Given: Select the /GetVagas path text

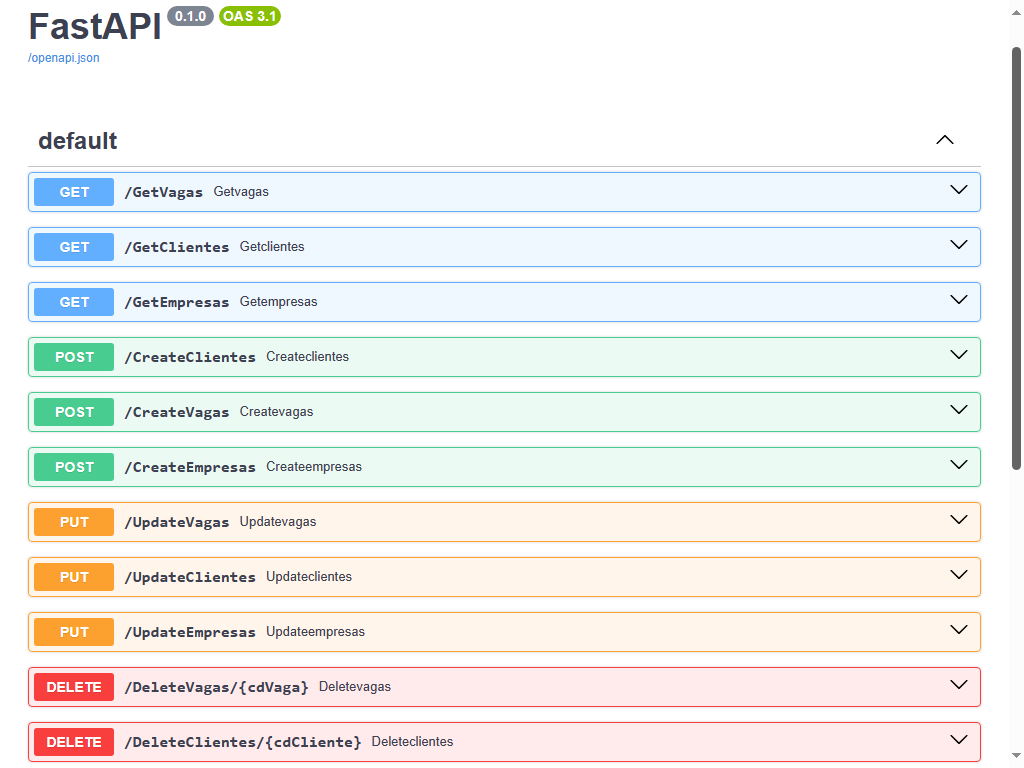Looking at the screenshot, I should pyautogui.click(x=163, y=192).
